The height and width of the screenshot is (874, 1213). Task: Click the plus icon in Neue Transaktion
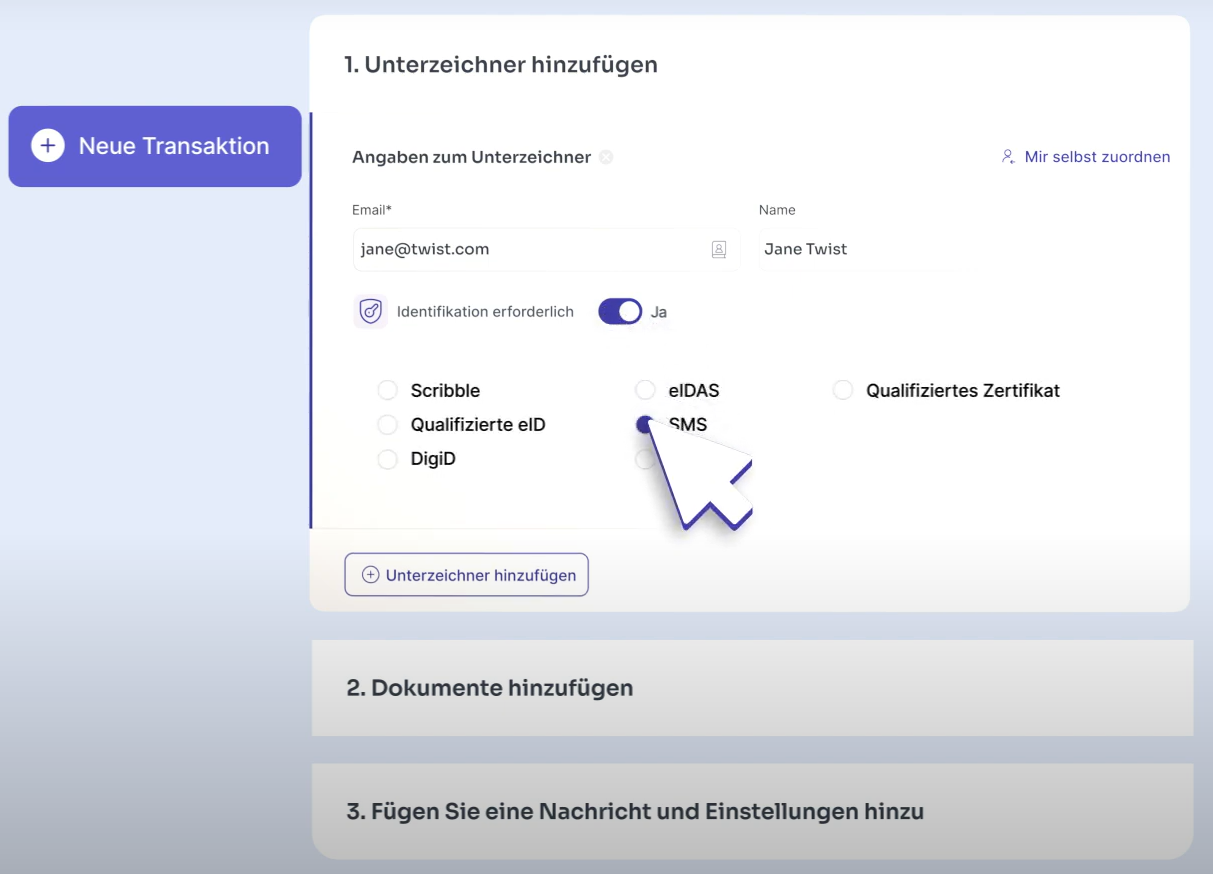click(x=47, y=146)
